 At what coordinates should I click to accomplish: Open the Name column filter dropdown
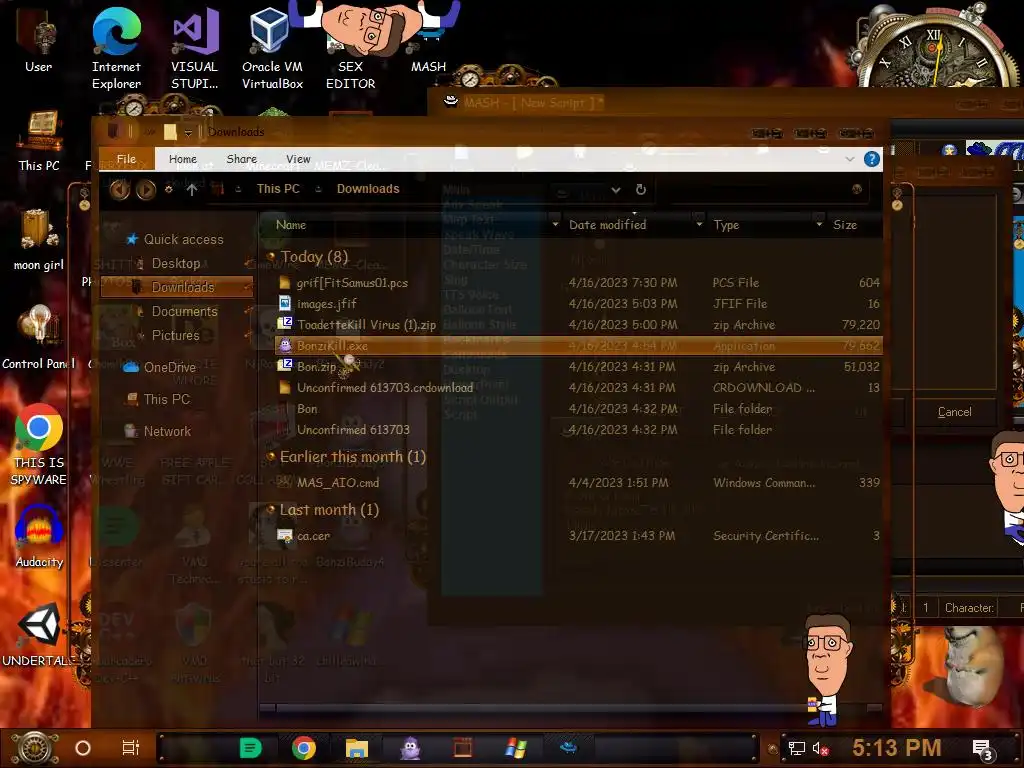pos(555,224)
